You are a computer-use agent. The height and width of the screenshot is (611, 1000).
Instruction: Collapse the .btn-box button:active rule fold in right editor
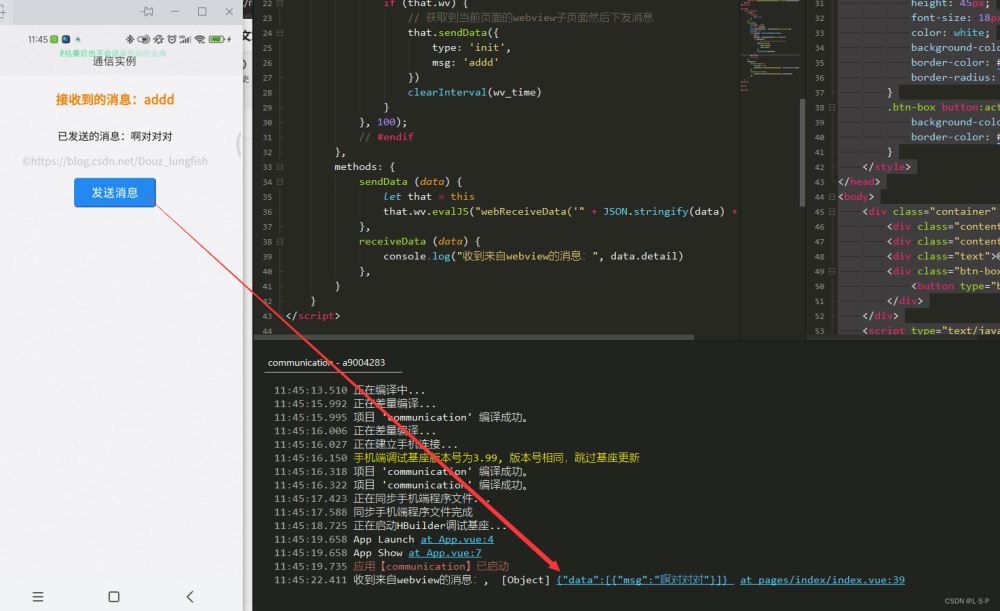pyautogui.click(x=832, y=108)
